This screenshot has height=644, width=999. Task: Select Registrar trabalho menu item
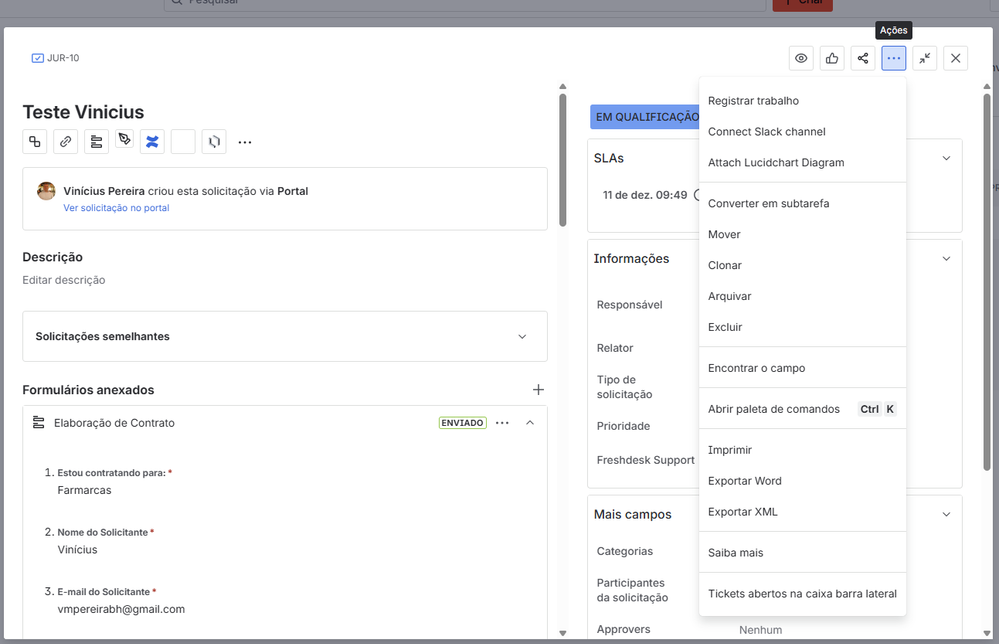(x=802, y=101)
